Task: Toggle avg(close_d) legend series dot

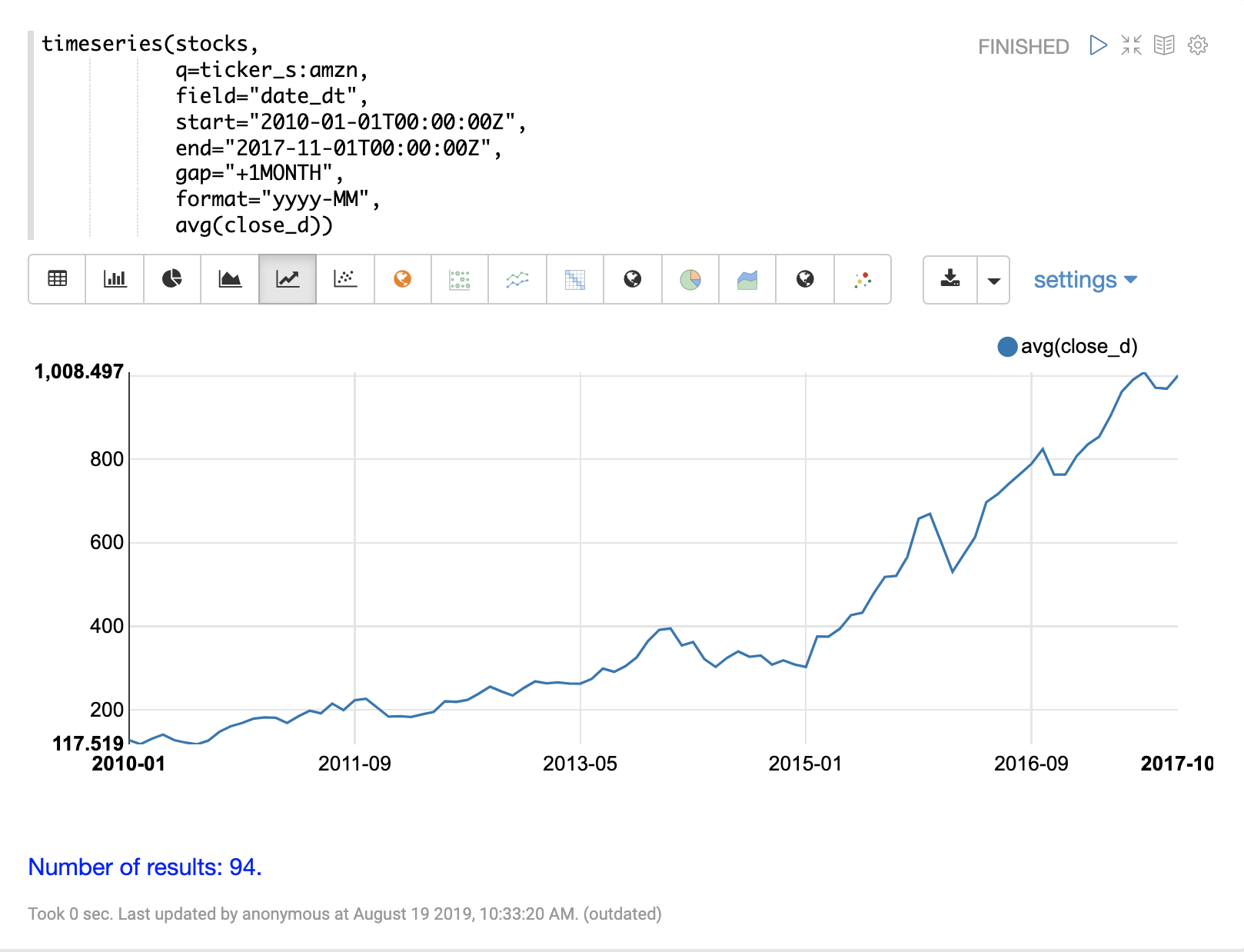Action: [1007, 347]
